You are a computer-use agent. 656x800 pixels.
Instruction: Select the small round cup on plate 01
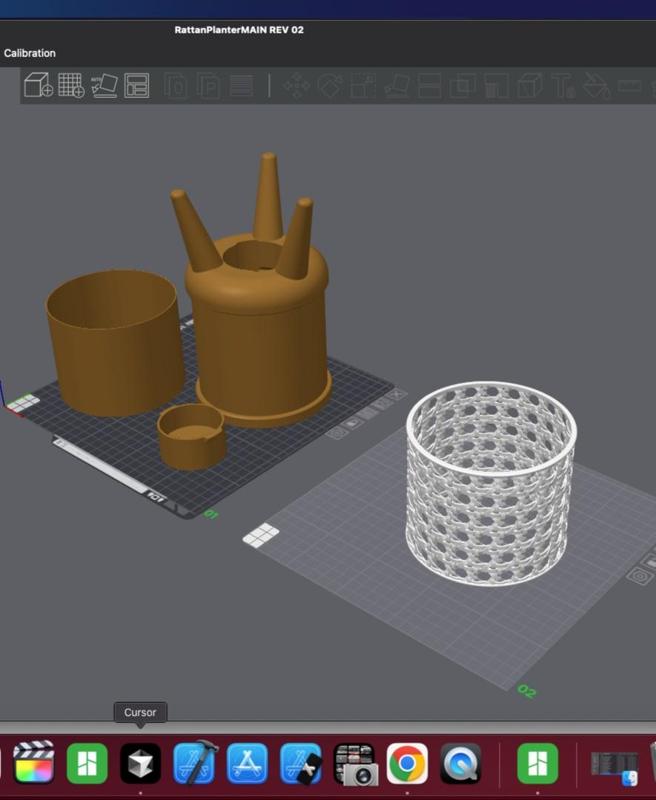coord(191,437)
